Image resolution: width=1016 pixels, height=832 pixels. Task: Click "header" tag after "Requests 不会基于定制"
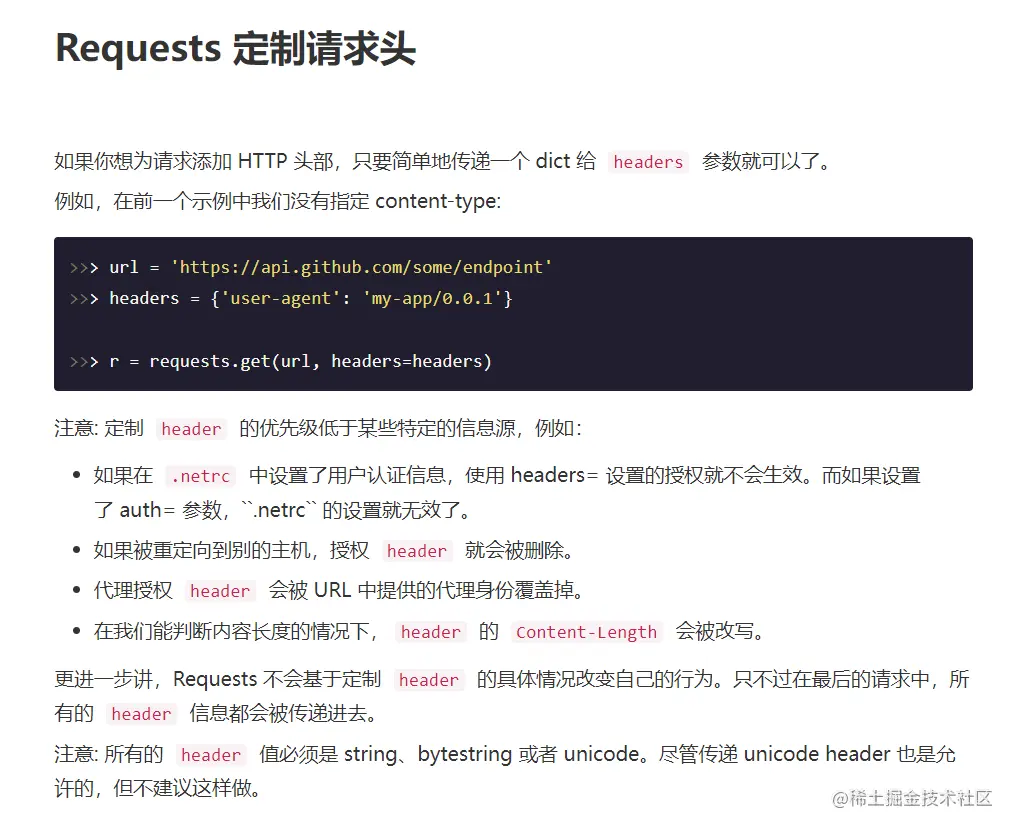[x=428, y=680]
